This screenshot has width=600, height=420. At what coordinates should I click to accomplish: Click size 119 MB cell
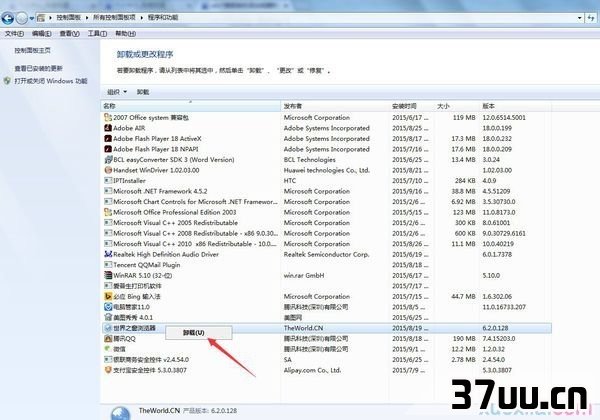coord(464,117)
